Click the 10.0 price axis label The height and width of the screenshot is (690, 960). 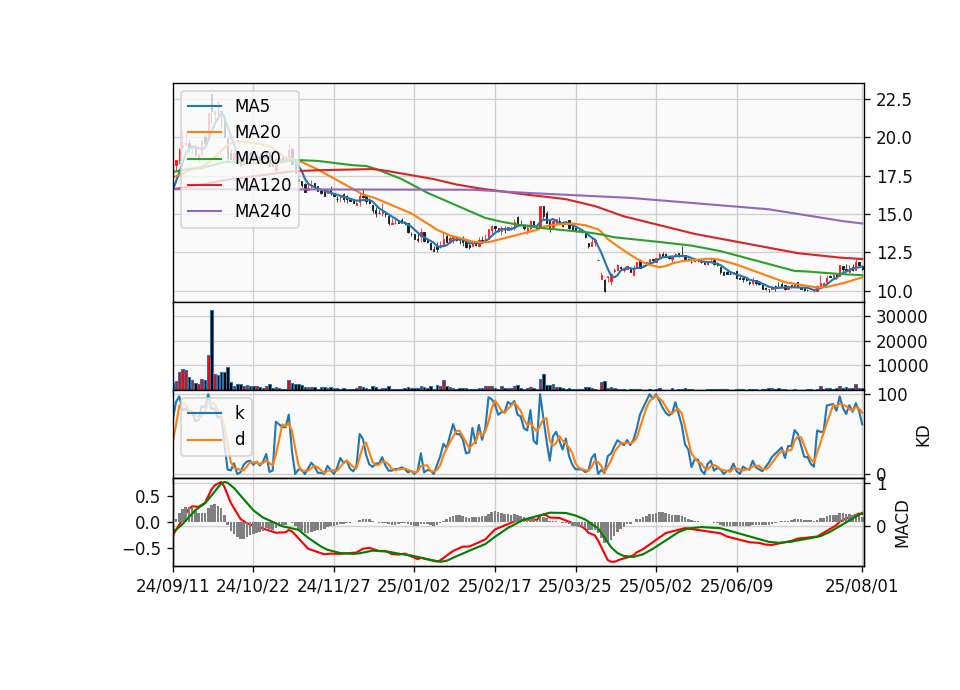(894, 292)
